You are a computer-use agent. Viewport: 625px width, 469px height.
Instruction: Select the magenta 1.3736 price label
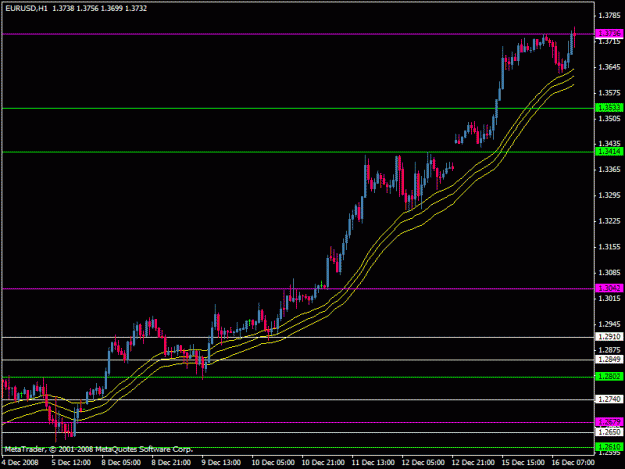tap(609, 33)
